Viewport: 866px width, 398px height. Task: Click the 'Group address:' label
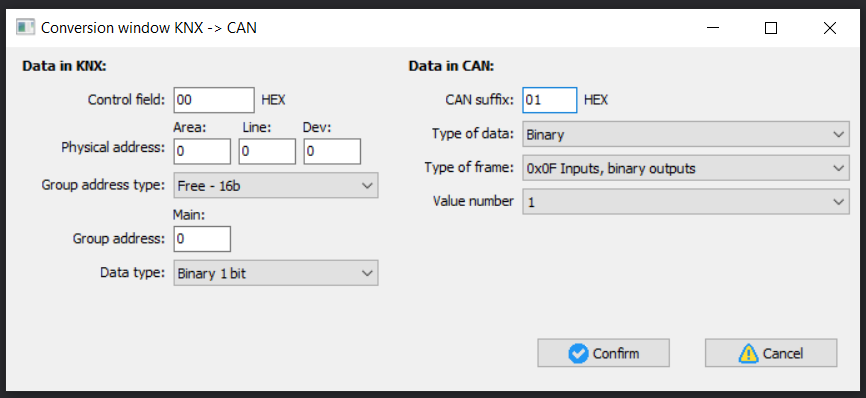point(119,238)
